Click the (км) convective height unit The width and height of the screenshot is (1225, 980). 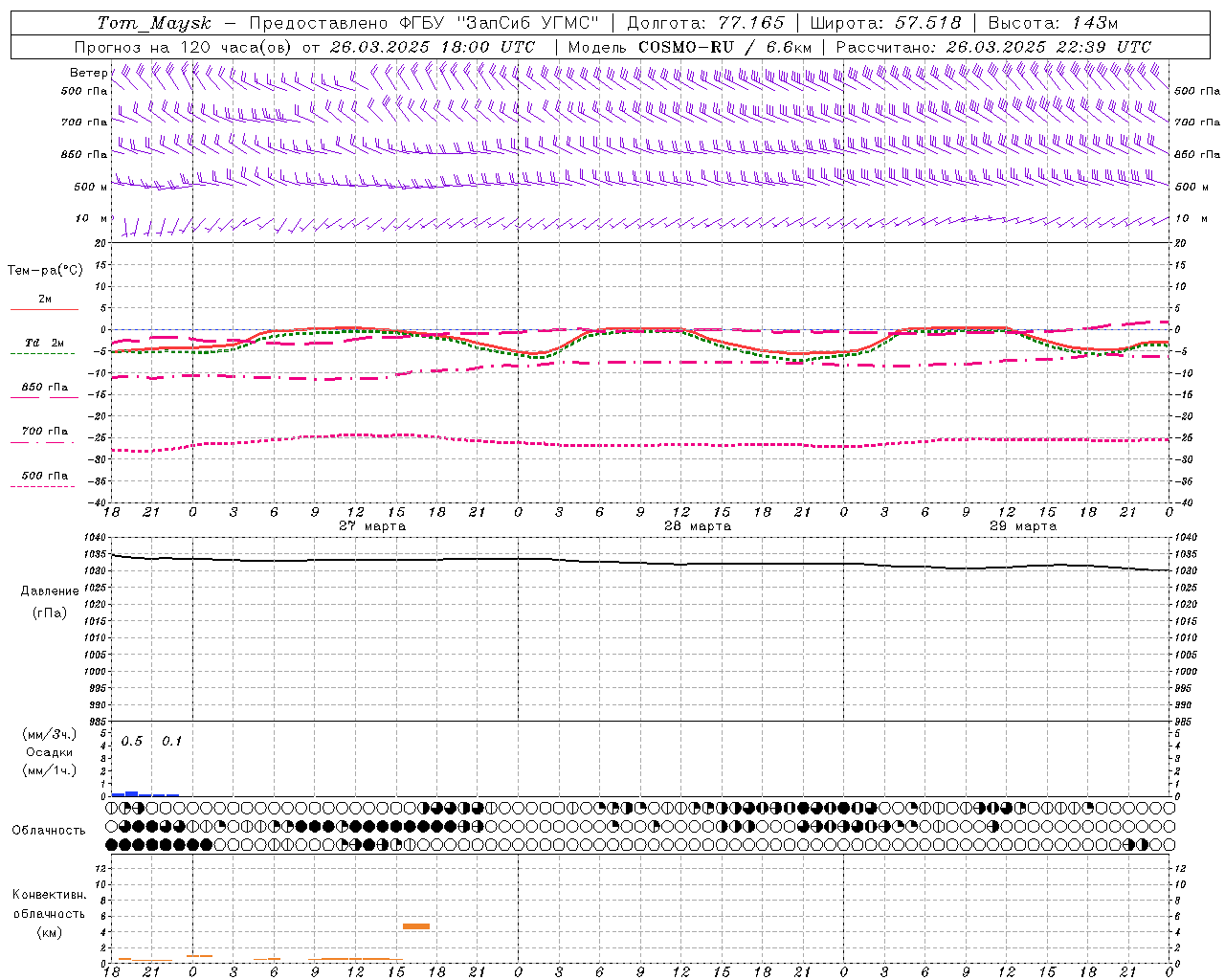tap(49, 931)
